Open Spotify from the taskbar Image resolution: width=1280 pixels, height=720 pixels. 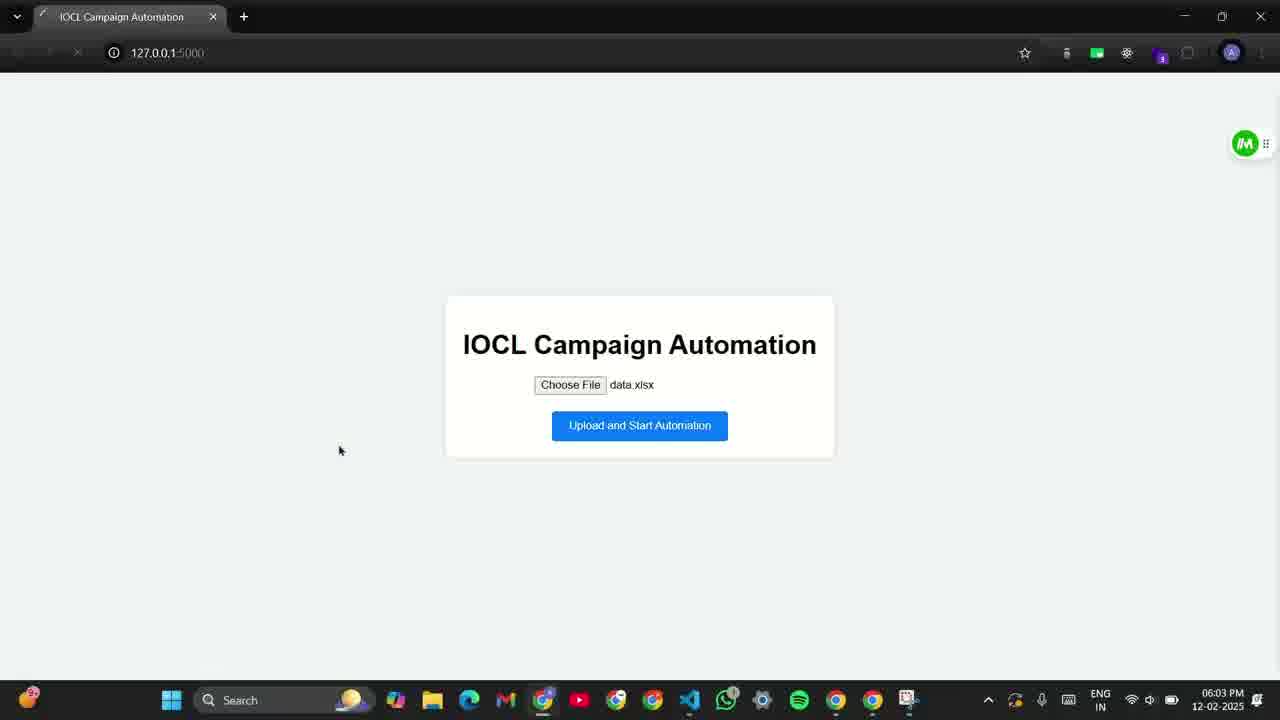(799, 700)
